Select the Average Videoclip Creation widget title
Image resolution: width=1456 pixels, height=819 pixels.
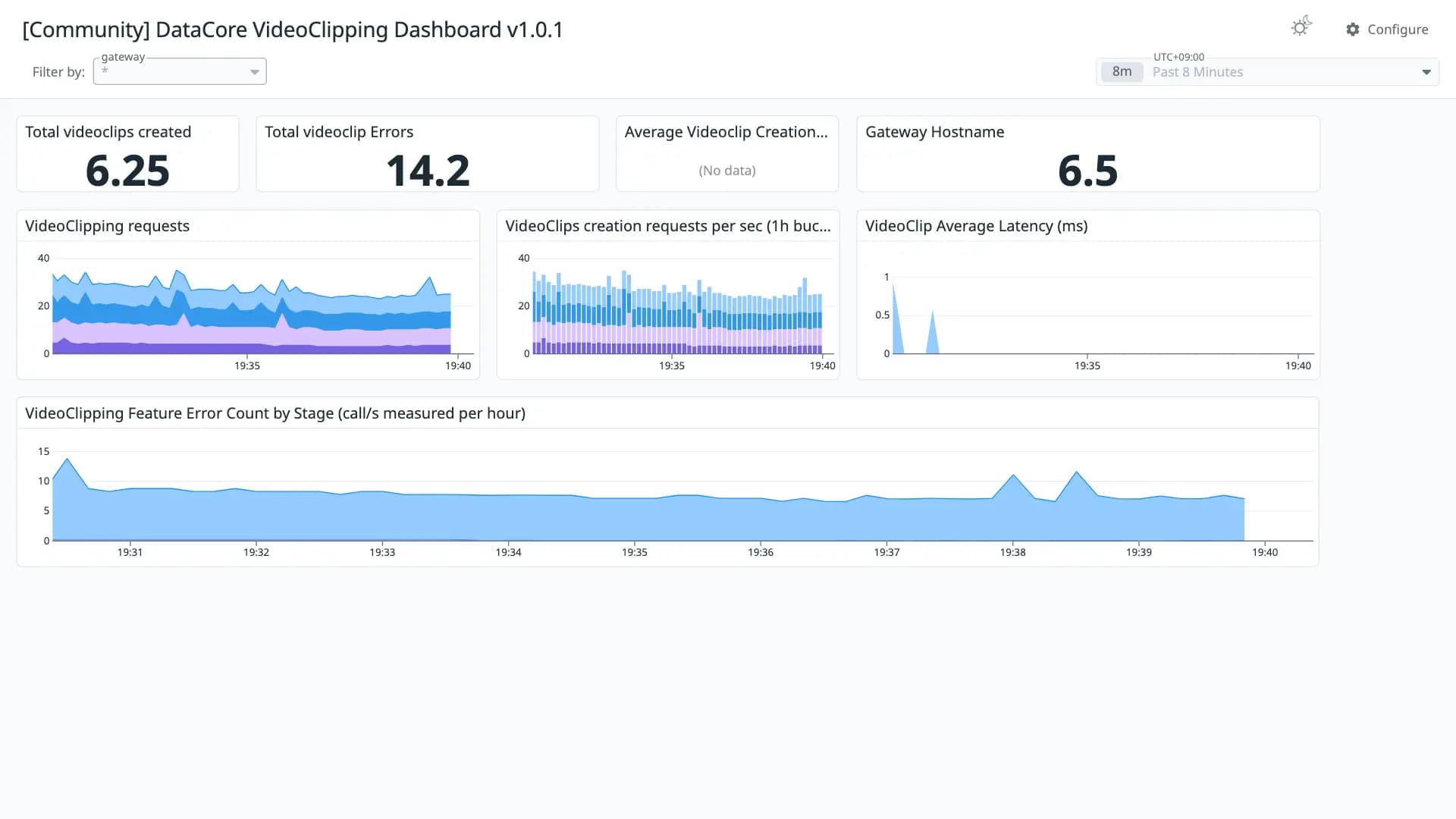[726, 132]
